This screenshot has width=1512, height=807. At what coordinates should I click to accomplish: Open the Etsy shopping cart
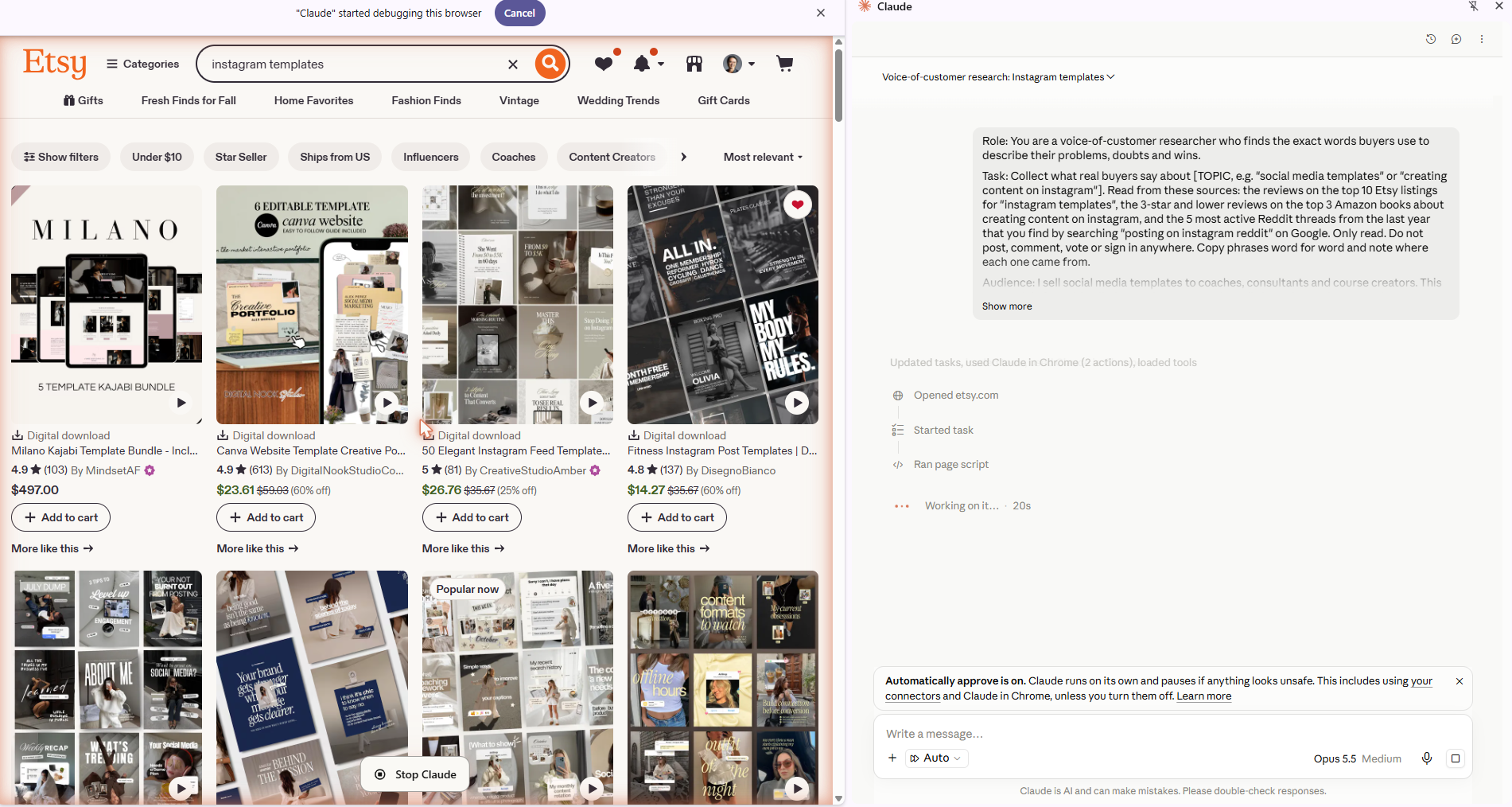point(784,64)
